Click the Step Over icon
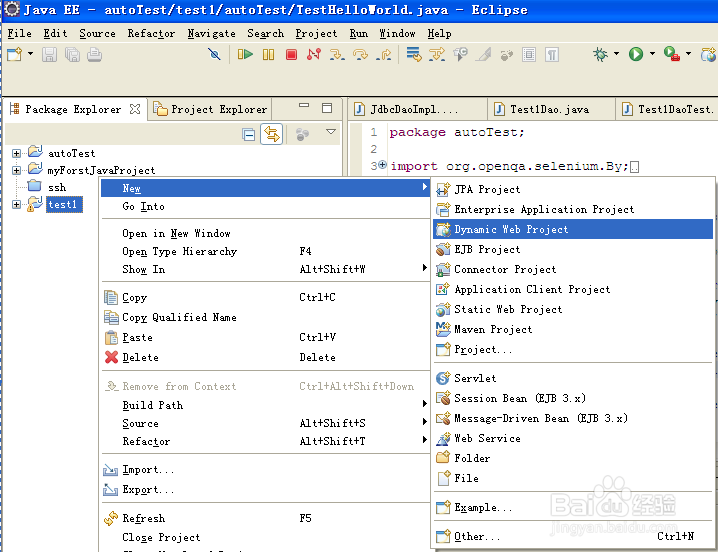This screenshot has height=552, width=718. [360, 55]
